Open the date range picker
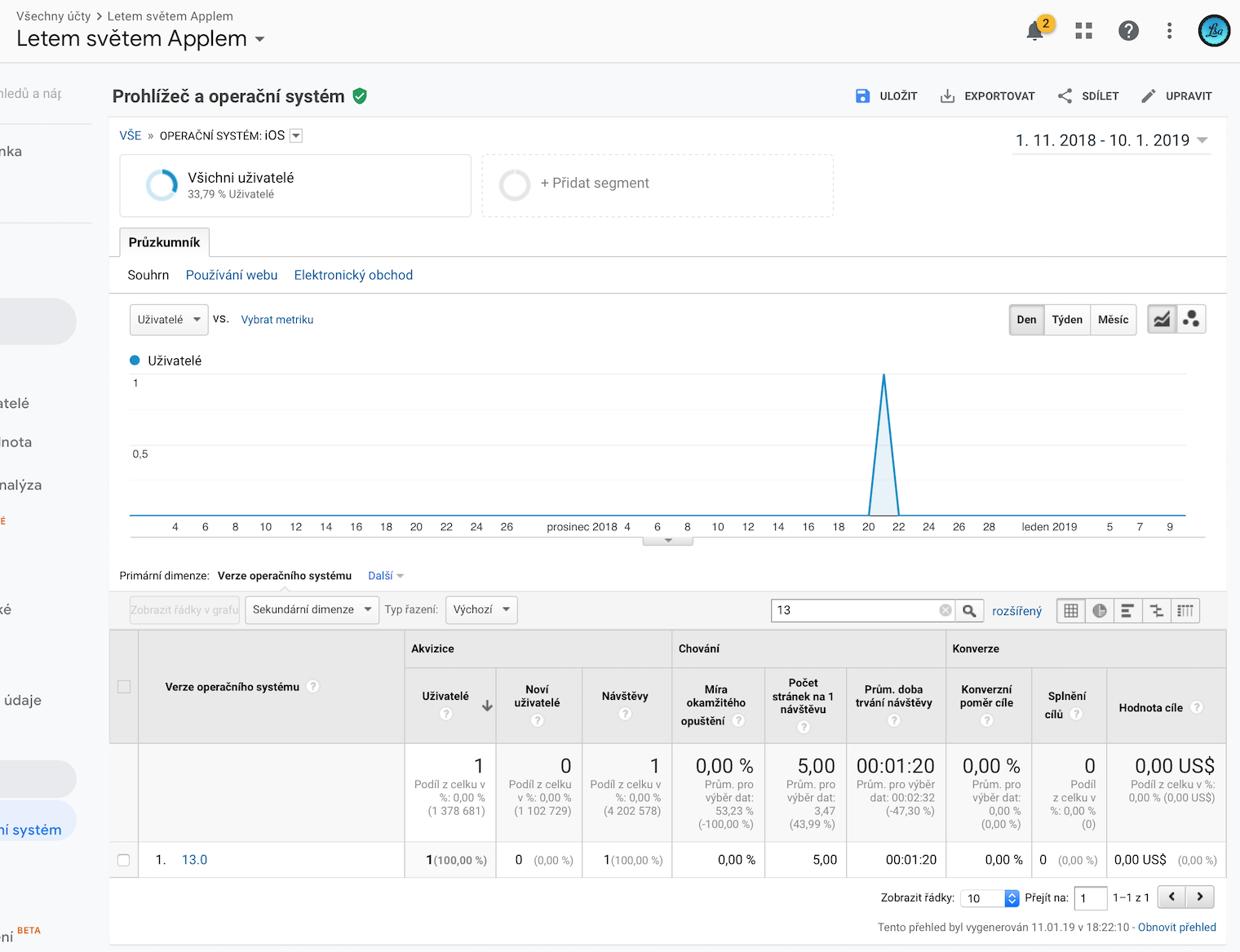 coord(1110,140)
